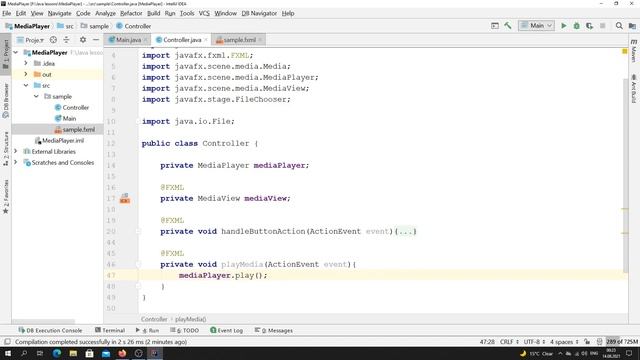Build project with the hammer icon
Image resolution: width=640 pixels, height=360 pixels.
pyautogui.click(x=508, y=25)
